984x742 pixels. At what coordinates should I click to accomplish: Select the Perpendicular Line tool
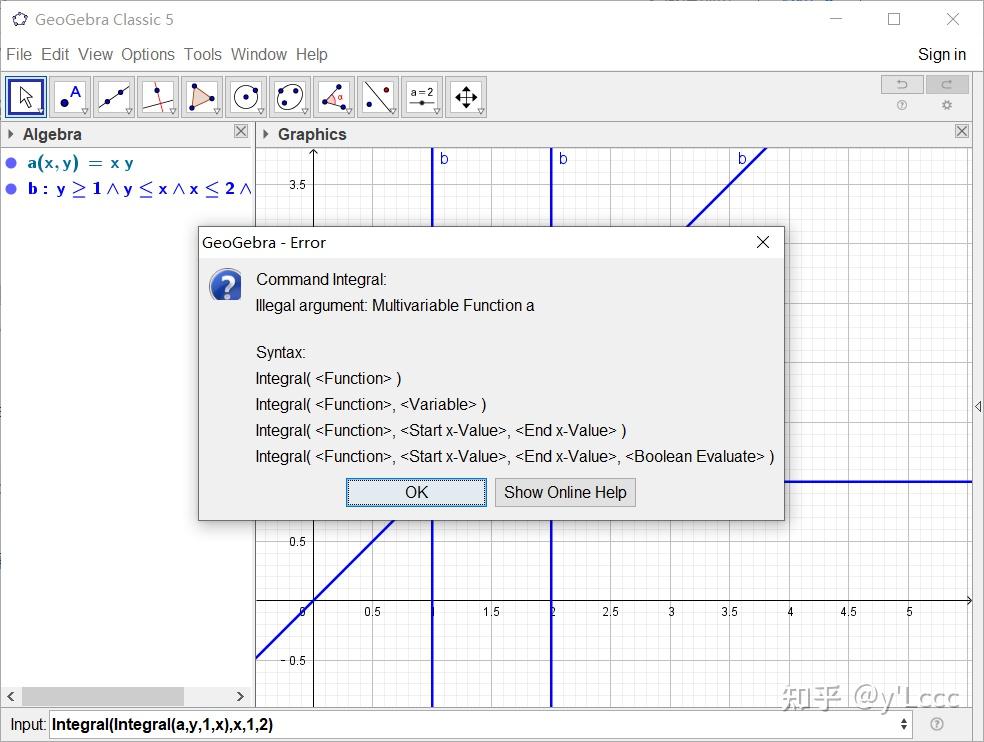[158, 97]
